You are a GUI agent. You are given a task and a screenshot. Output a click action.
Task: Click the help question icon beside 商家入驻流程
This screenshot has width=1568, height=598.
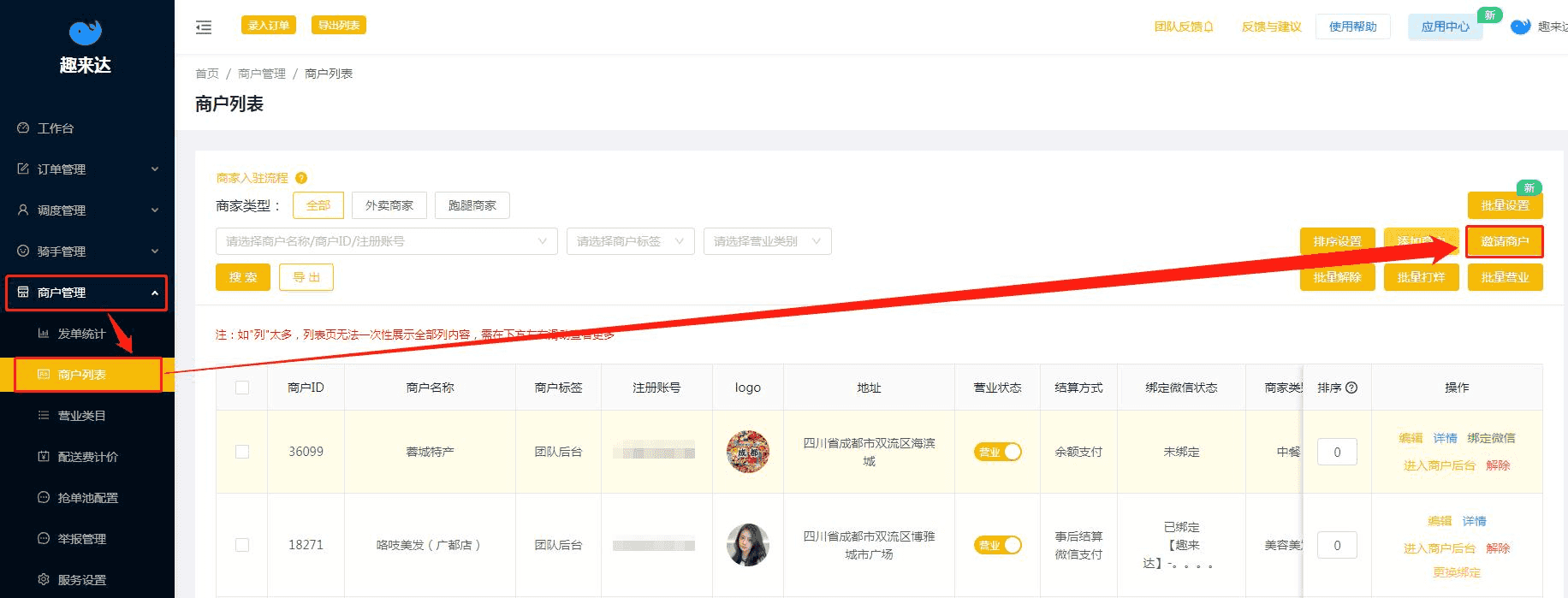(301, 178)
